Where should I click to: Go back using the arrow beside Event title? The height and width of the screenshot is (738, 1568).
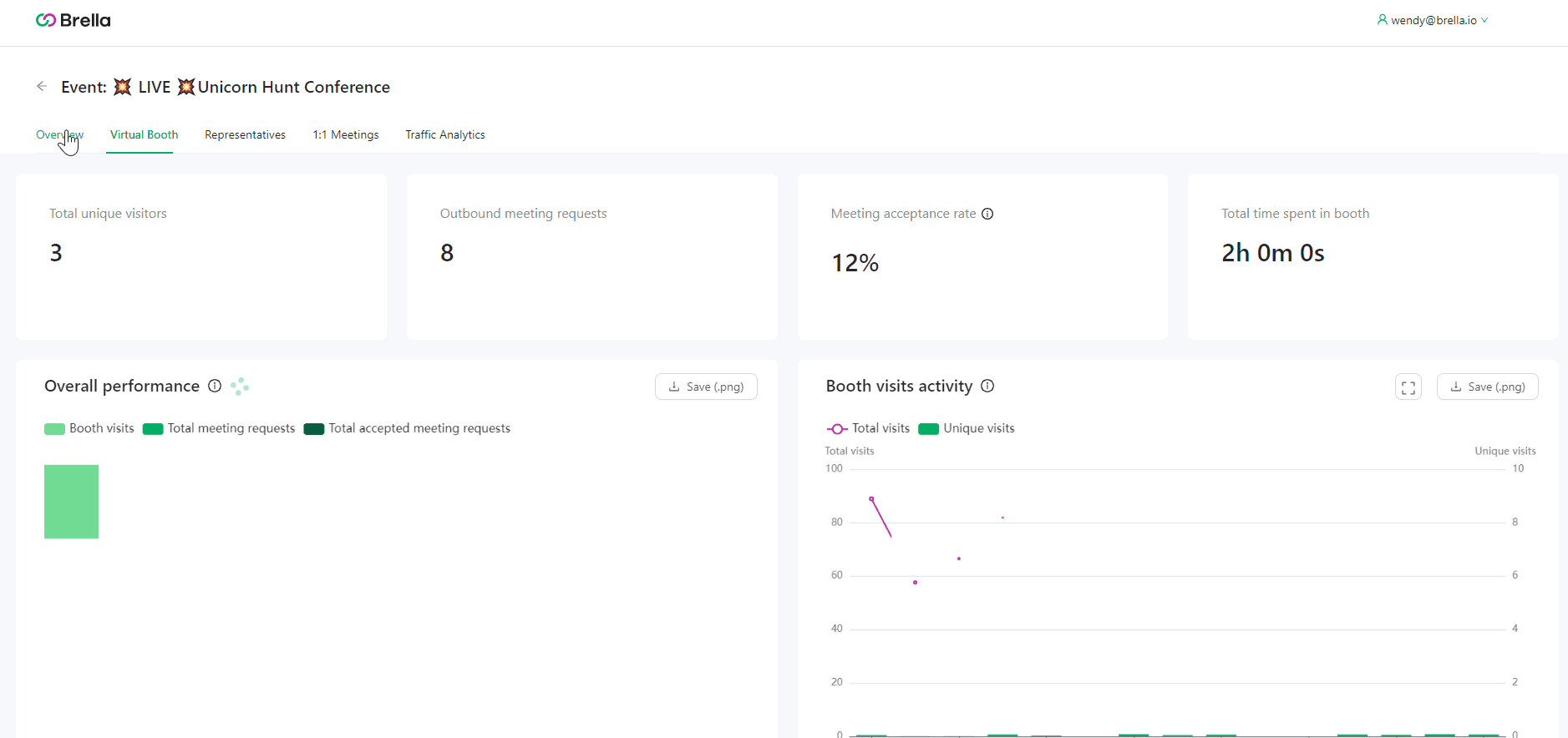coord(42,86)
